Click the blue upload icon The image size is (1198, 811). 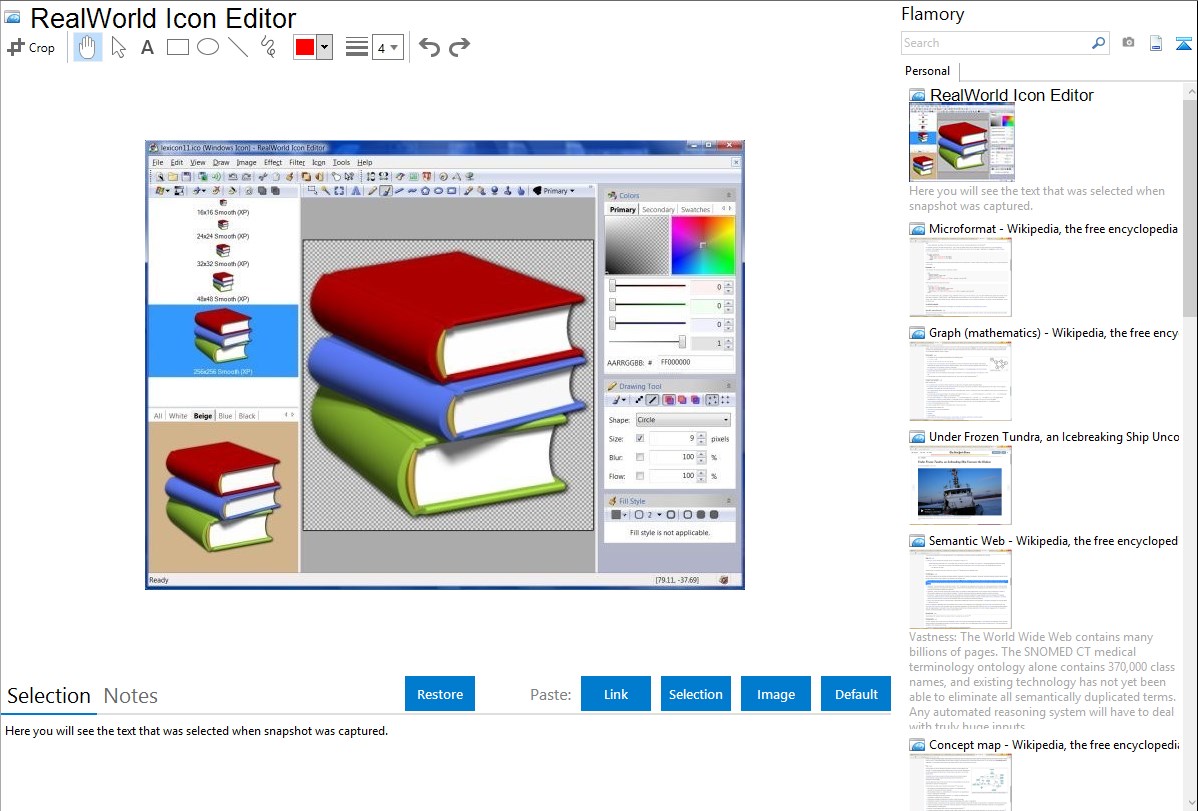[1183, 44]
